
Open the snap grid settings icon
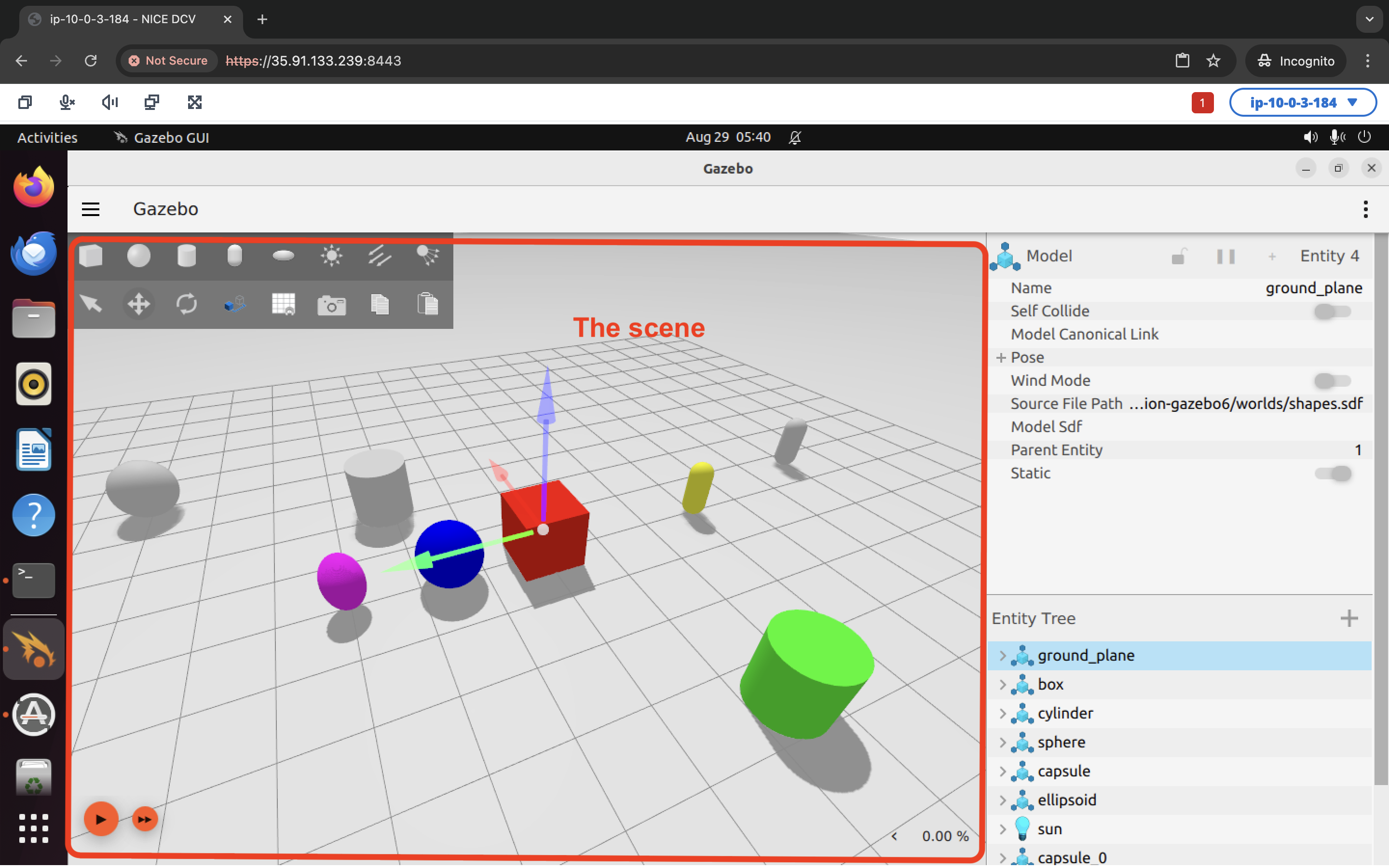click(x=283, y=304)
